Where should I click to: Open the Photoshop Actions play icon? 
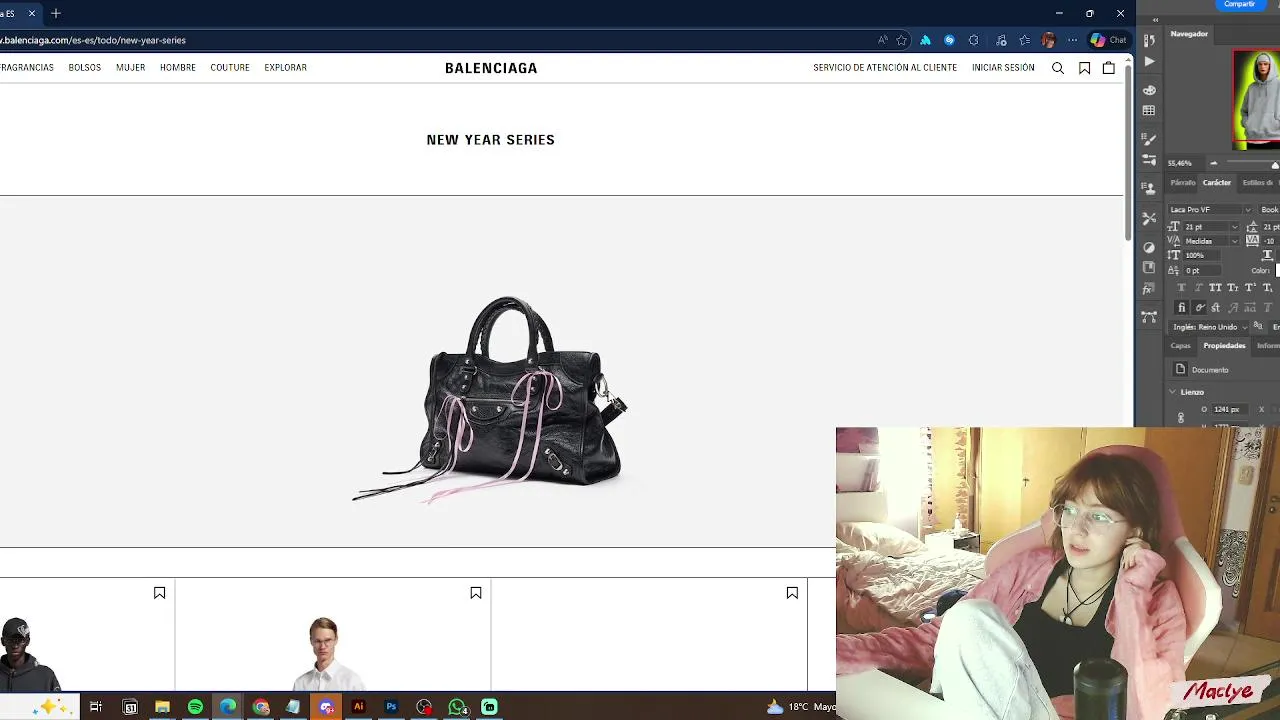coord(1149,61)
